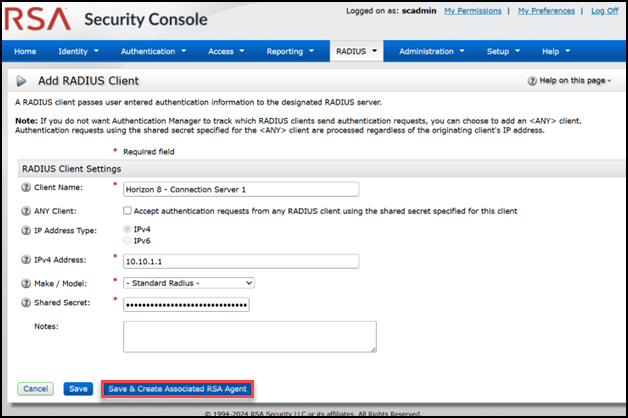
Task: Open the Administration menu
Action: point(431,51)
